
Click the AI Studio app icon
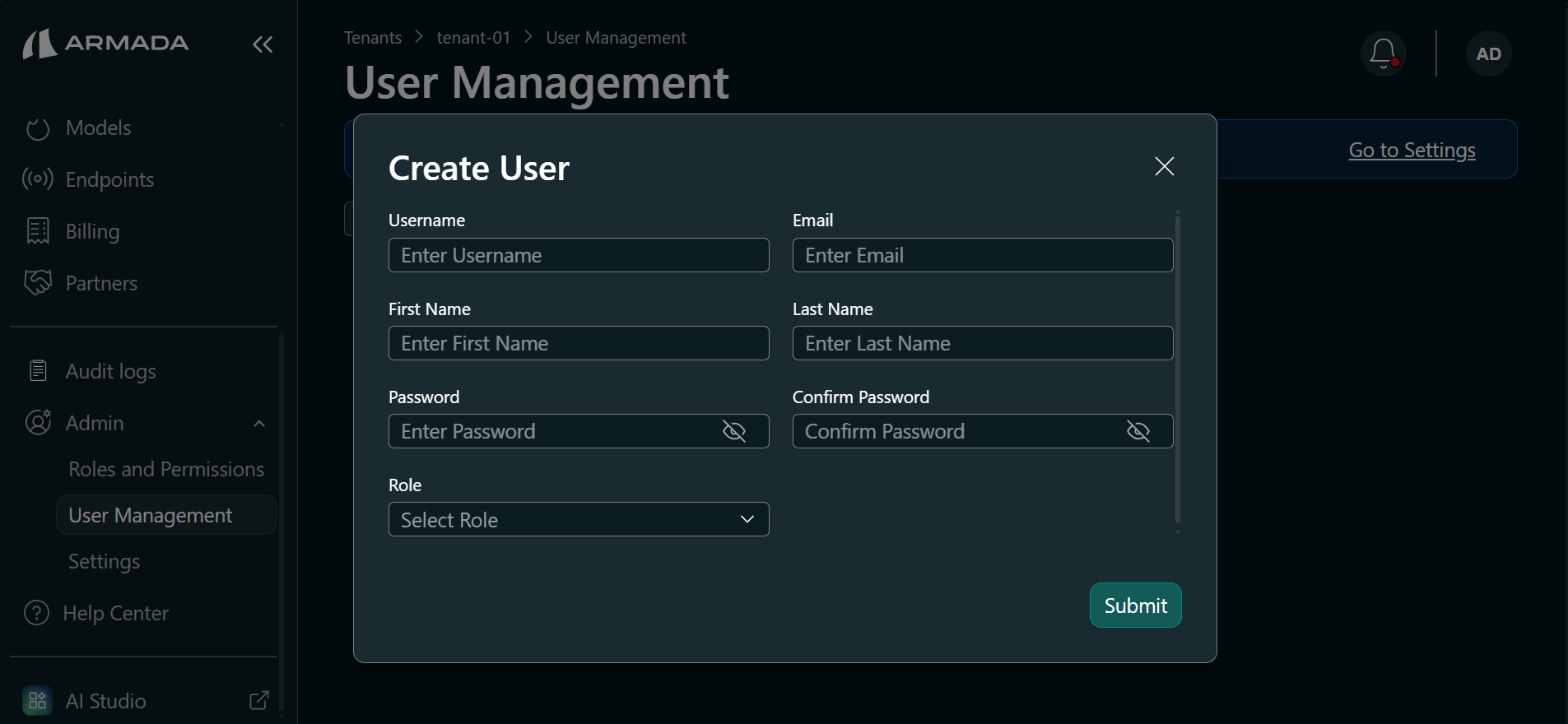pos(37,700)
